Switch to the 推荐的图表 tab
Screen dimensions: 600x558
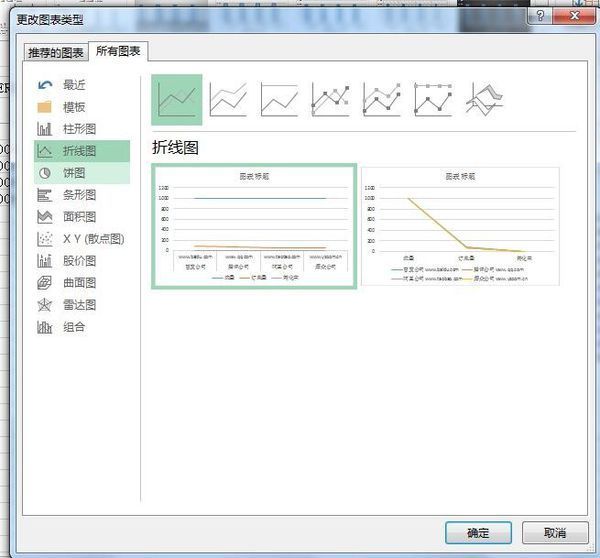pos(56,52)
